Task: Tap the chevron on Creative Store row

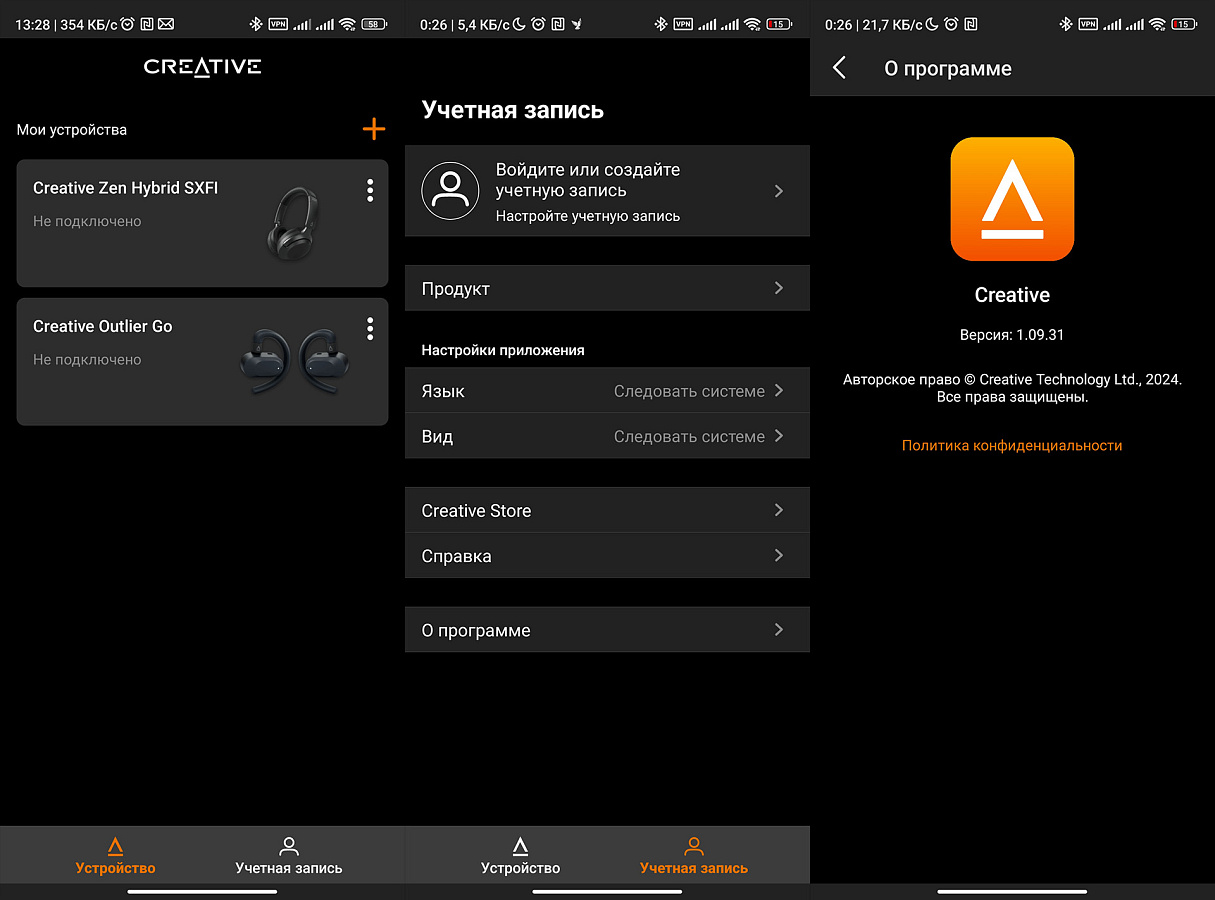Action: (x=779, y=510)
